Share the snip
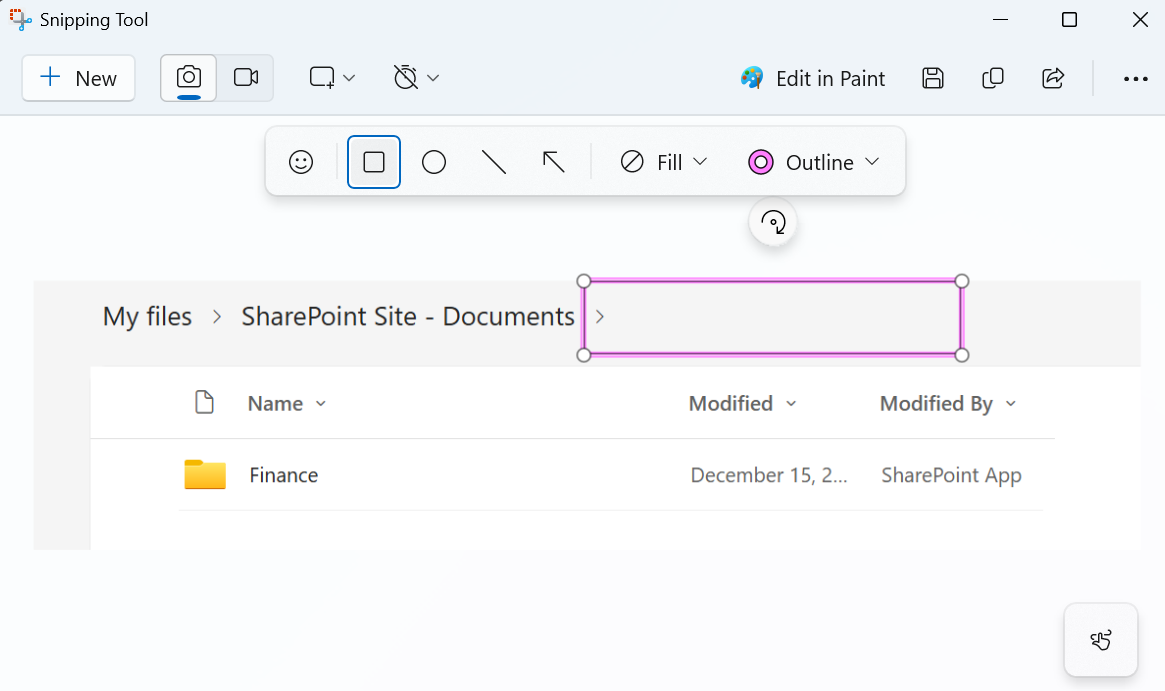Screen dimensions: 1165x691 click(1053, 78)
